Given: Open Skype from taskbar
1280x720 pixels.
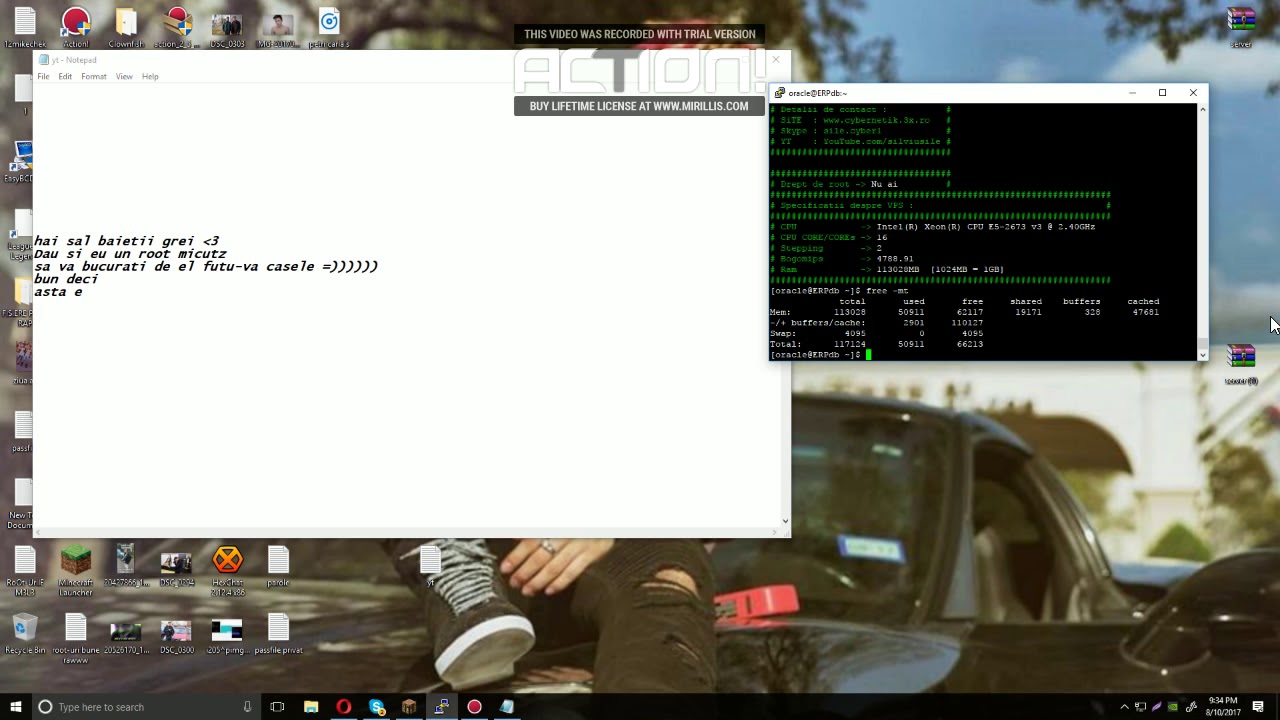Looking at the screenshot, I should 377,707.
